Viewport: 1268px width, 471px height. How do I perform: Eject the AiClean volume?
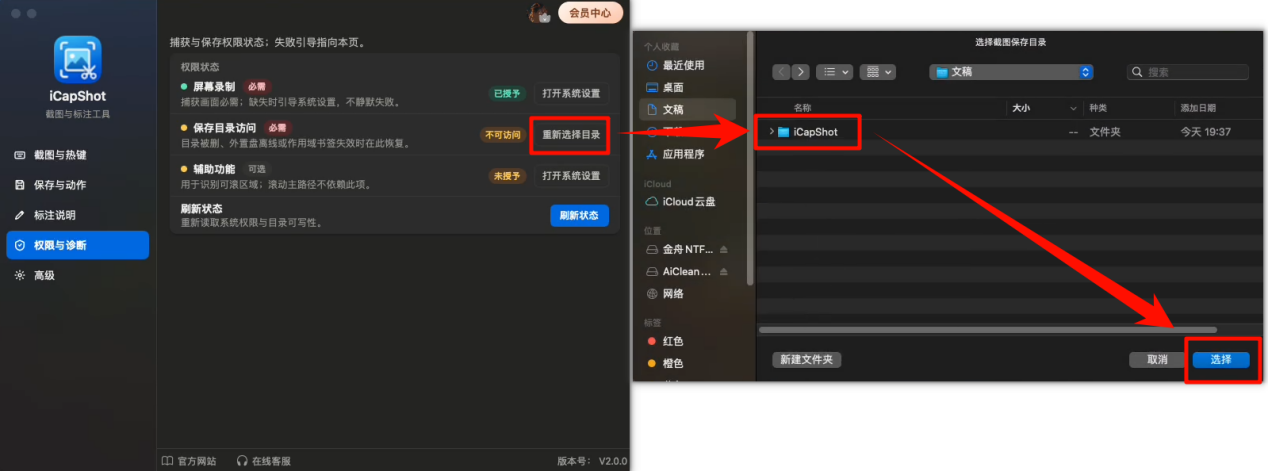point(724,271)
